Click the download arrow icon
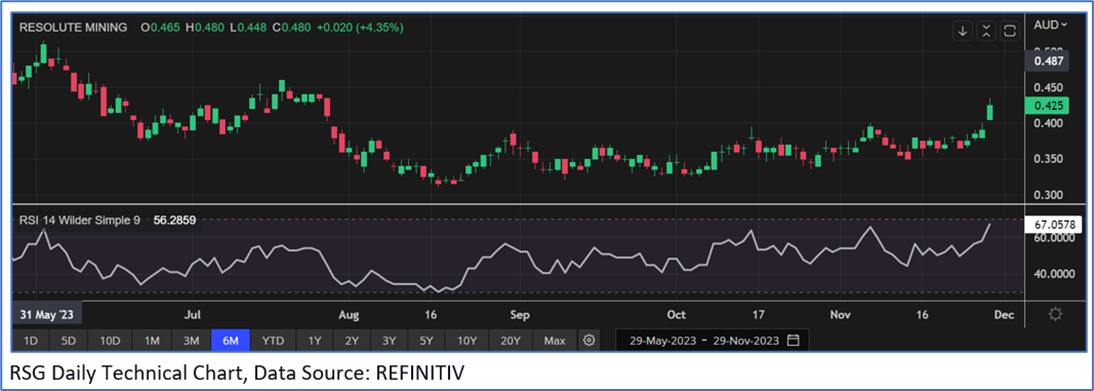Viewport: 1094px width, 391px height. click(963, 31)
